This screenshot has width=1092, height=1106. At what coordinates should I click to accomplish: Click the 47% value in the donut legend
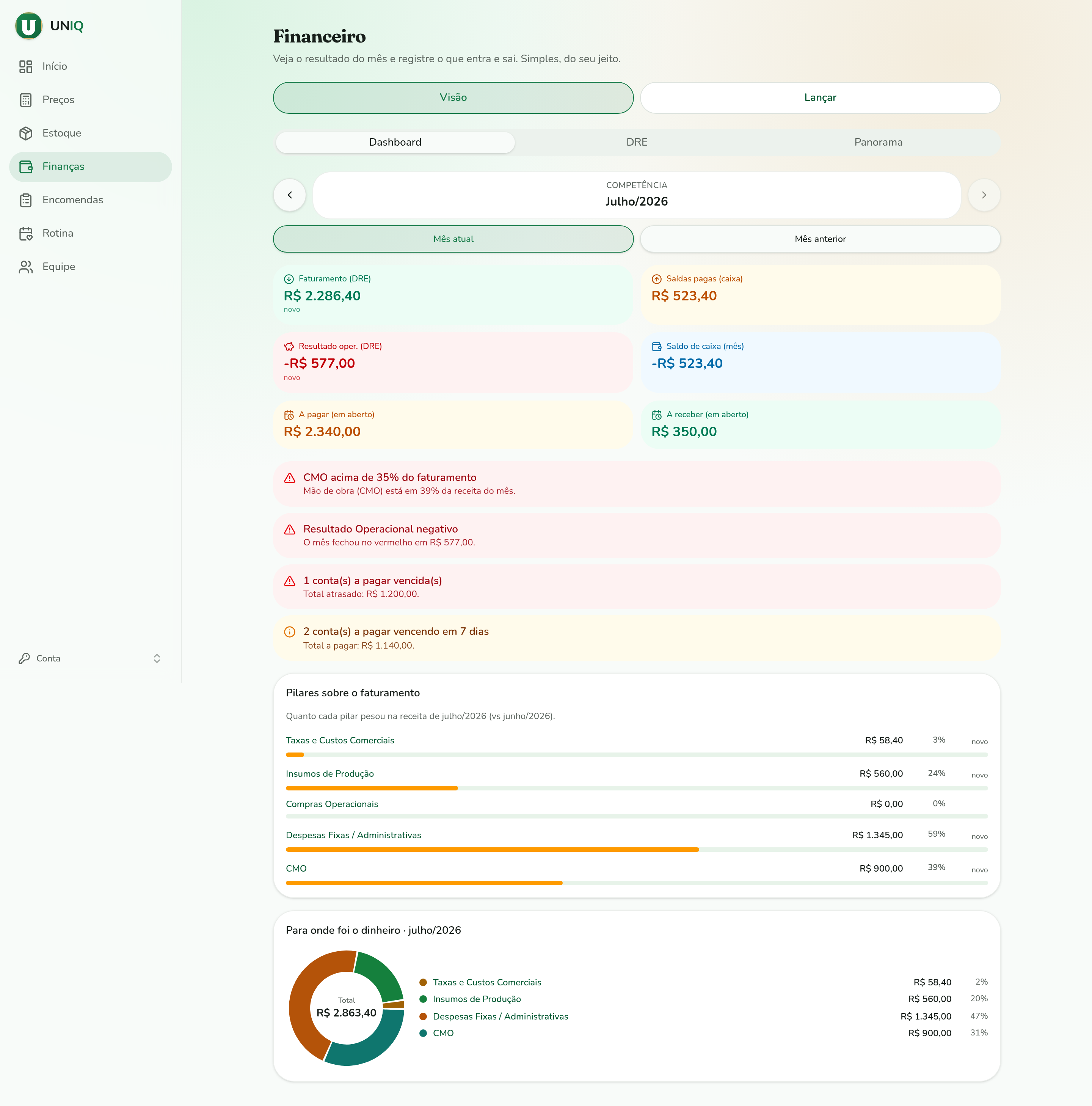pos(979,1016)
